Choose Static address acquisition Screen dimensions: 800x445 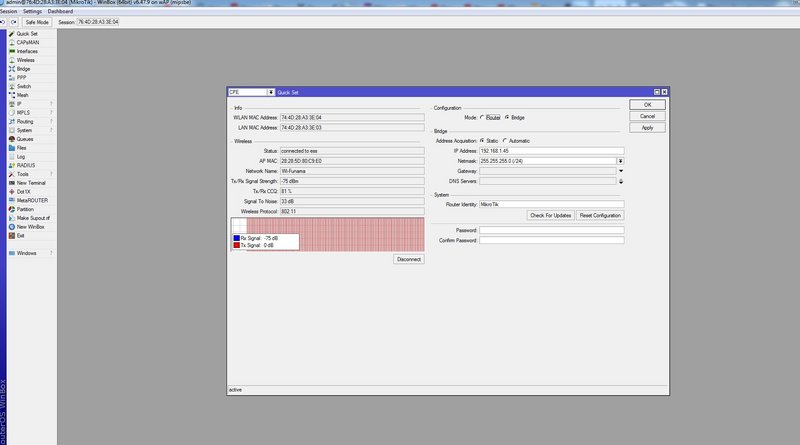[x=482, y=140]
